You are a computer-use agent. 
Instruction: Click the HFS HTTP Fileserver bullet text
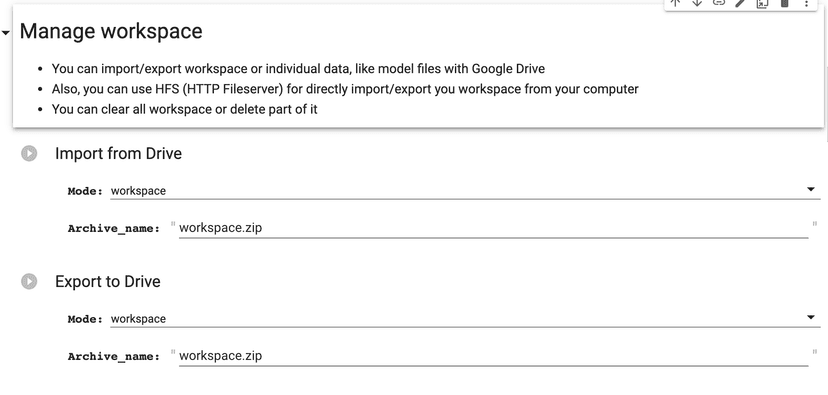coord(345,89)
